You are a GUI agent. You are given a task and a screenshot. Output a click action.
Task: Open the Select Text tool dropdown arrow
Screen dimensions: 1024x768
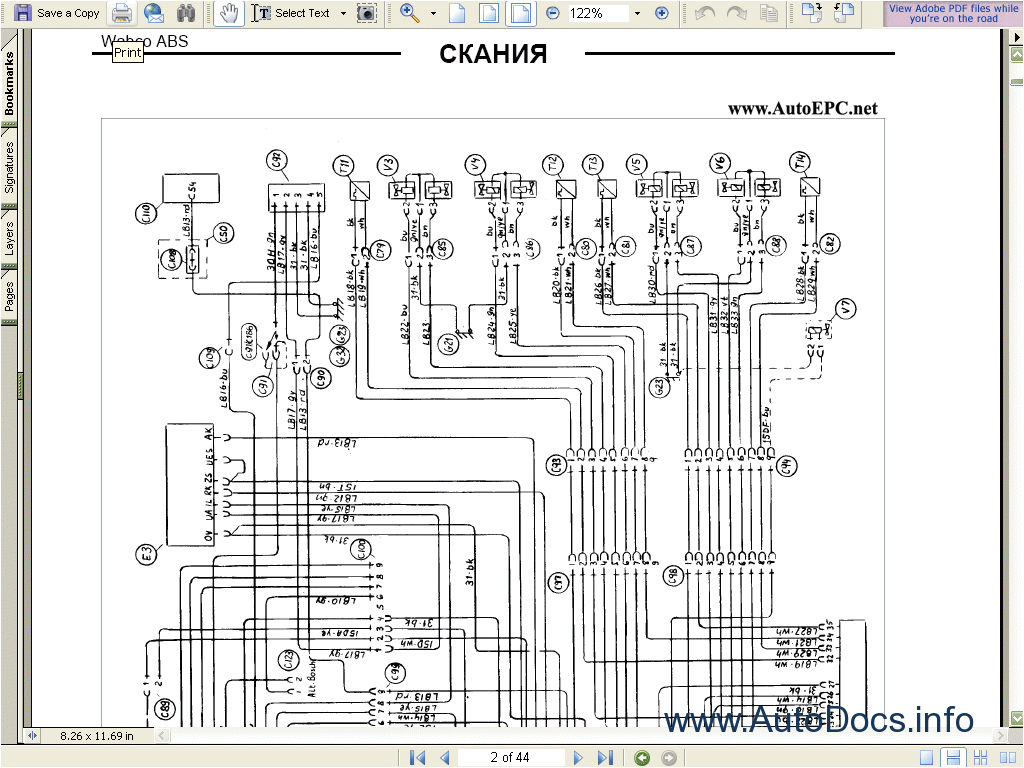pos(343,13)
